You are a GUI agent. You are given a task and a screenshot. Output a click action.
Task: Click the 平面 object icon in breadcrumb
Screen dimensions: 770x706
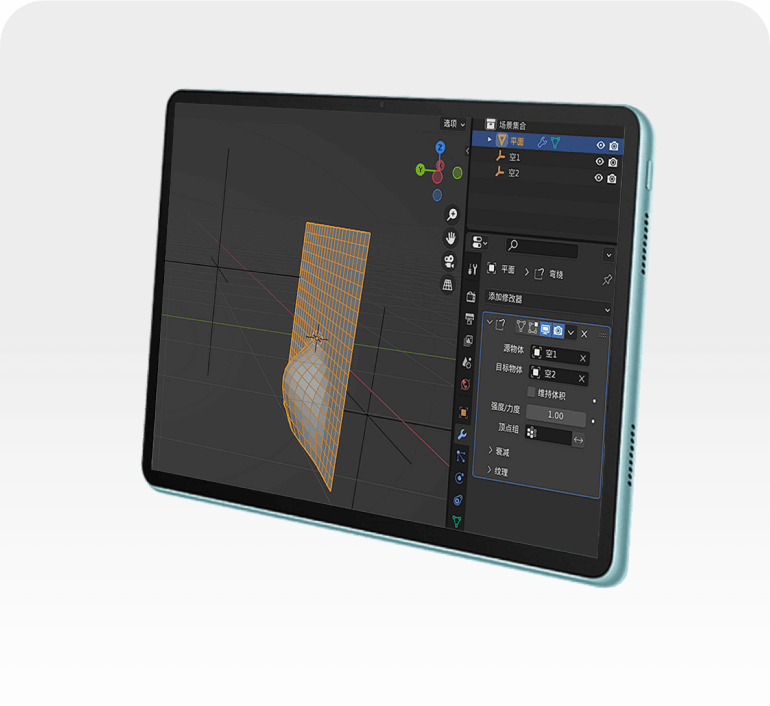(491, 268)
